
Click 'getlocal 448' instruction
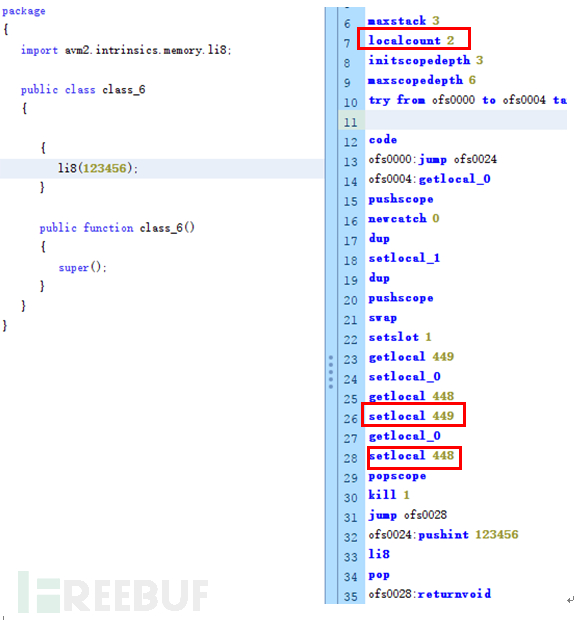coord(411,396)
